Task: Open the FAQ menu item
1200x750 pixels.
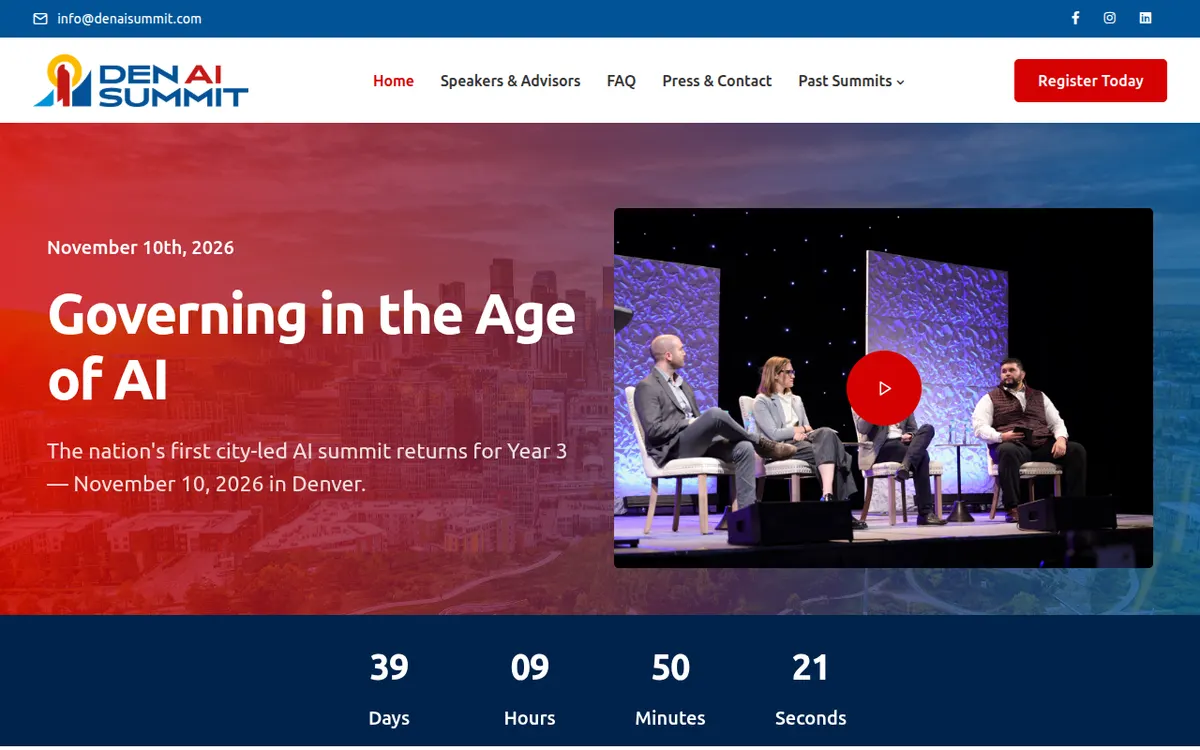Action: tap(621, 81)
